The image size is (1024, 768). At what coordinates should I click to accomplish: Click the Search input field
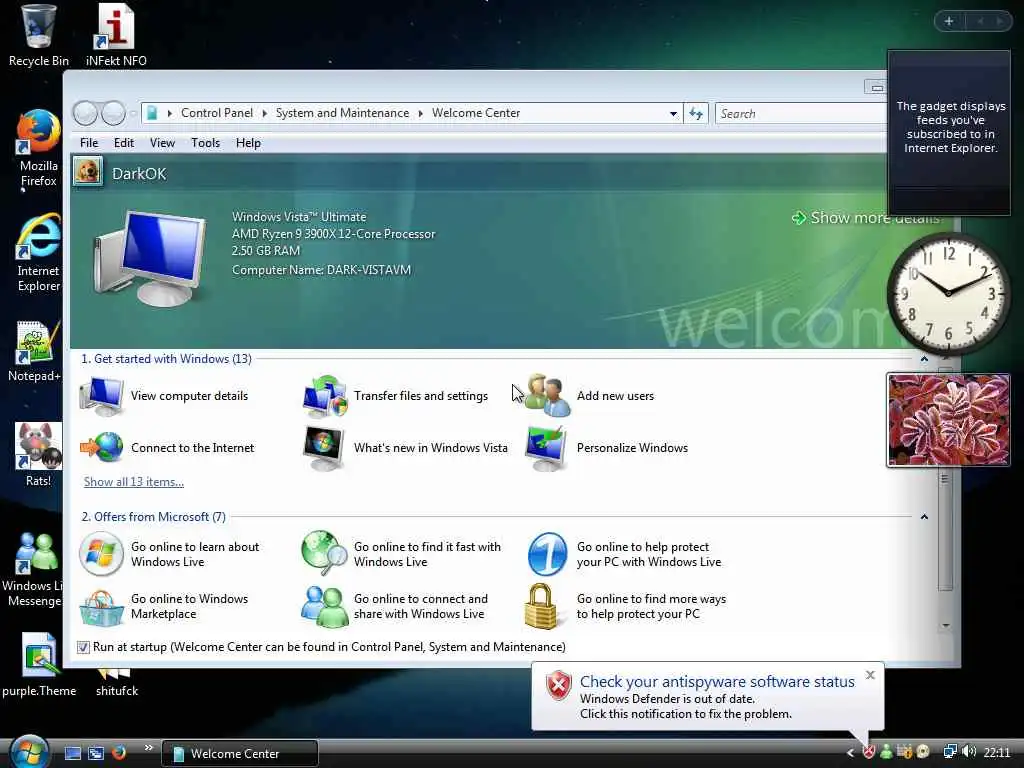[801, 114]
